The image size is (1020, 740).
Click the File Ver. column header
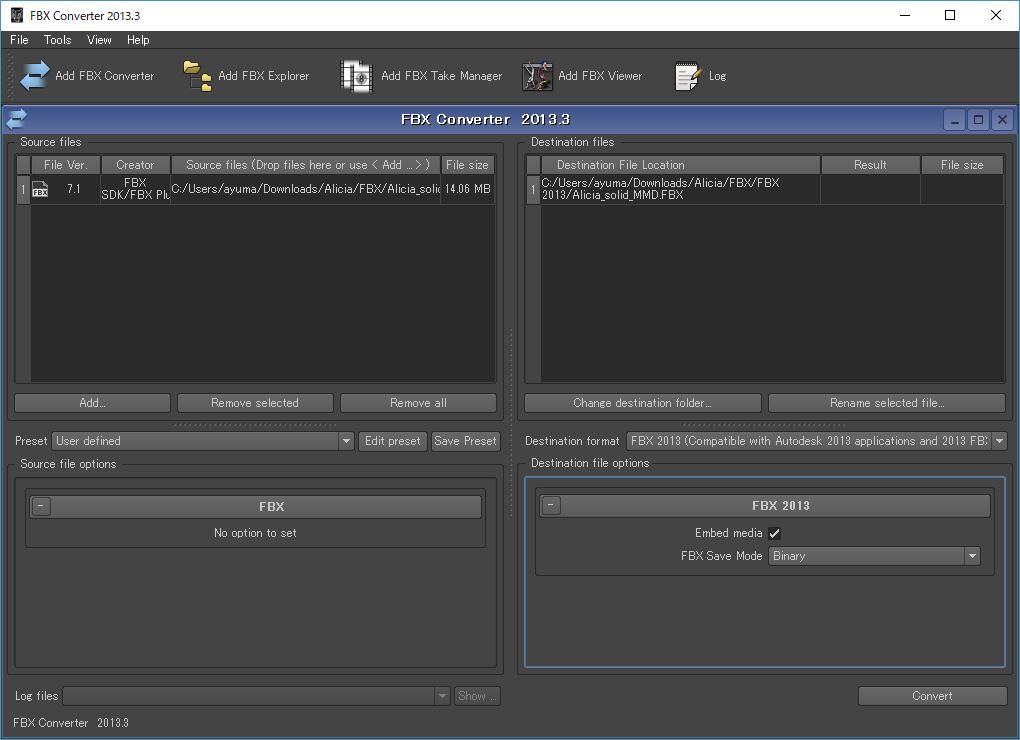(x=66, y=165)
